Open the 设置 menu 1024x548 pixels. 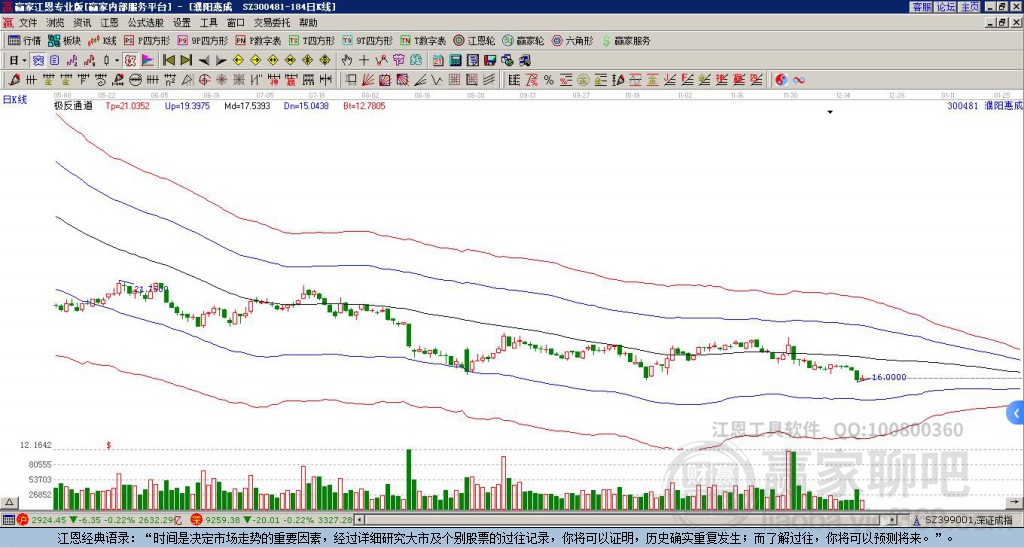[182, 23]
